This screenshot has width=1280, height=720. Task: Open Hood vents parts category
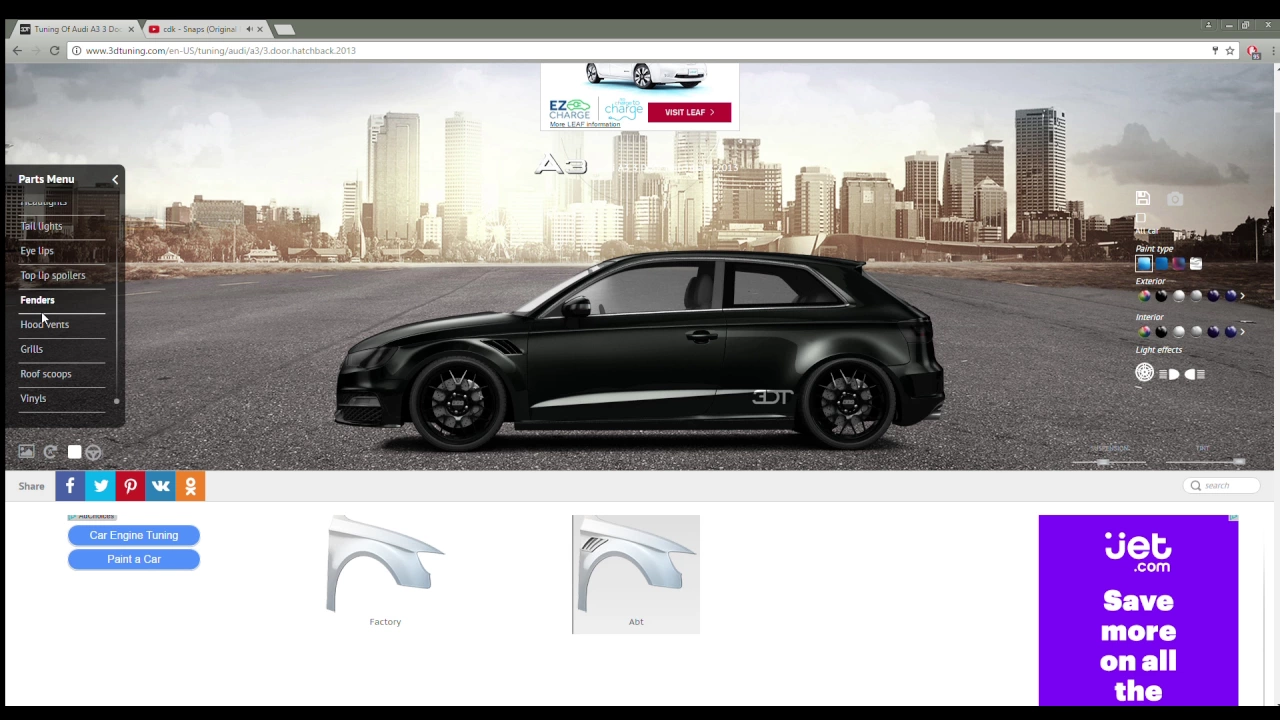[44, 324]
